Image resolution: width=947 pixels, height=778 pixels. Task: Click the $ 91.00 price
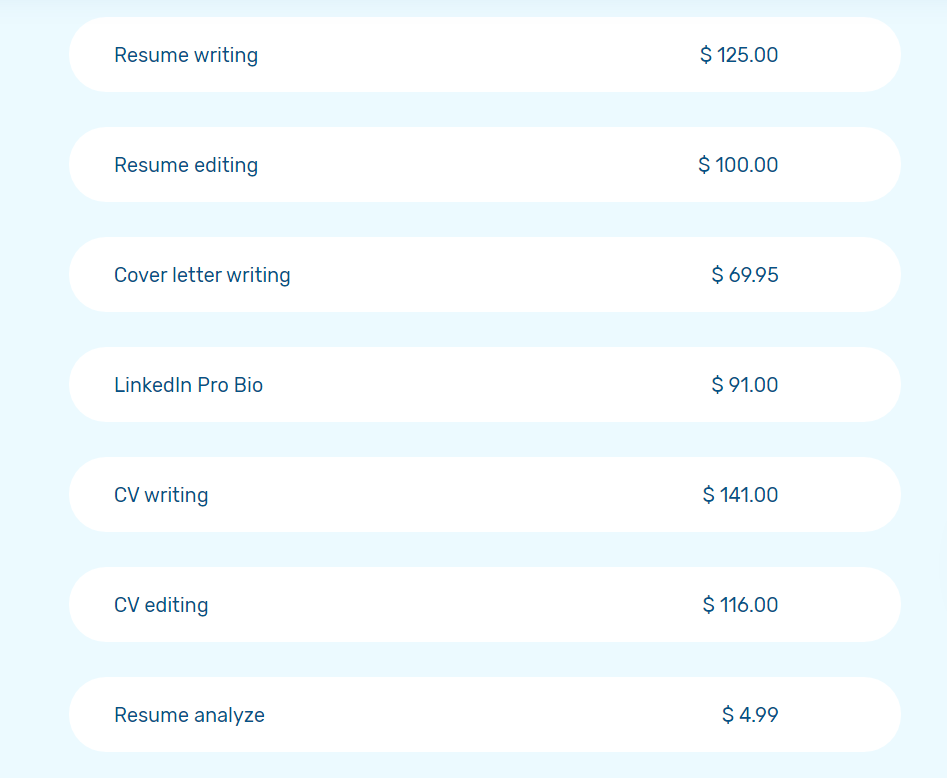[745, 385]
